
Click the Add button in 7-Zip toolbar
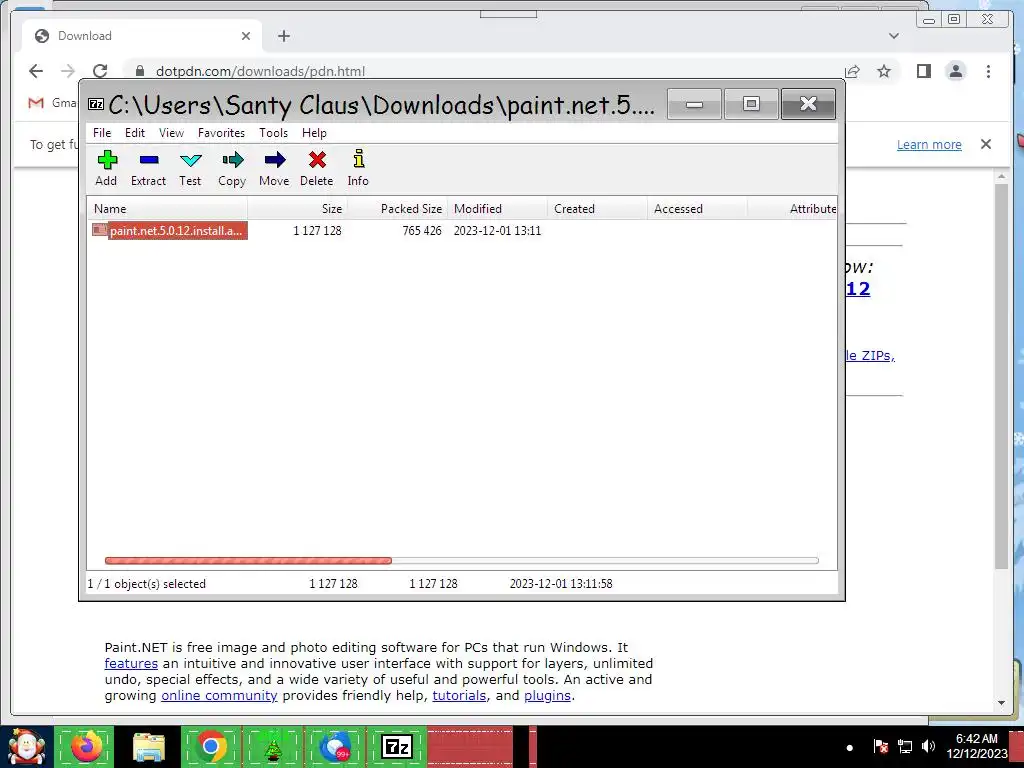tap(106, 168)
